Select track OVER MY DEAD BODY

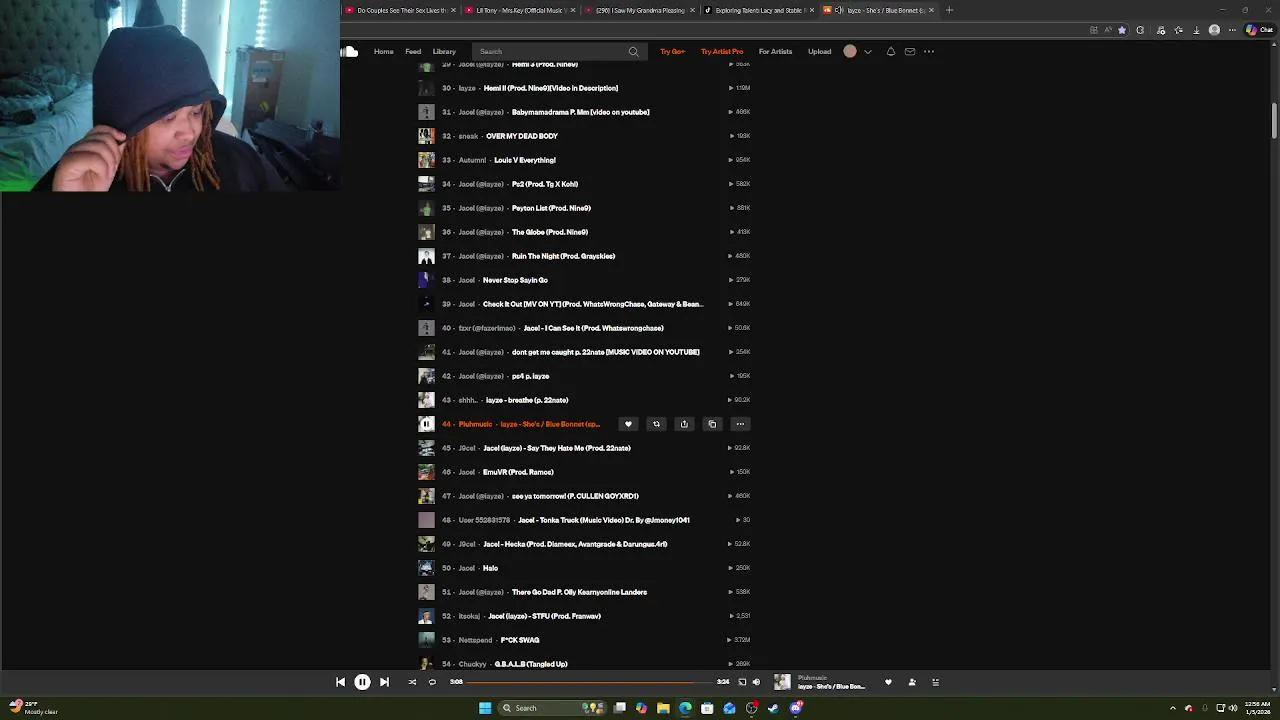coord(521,136)
